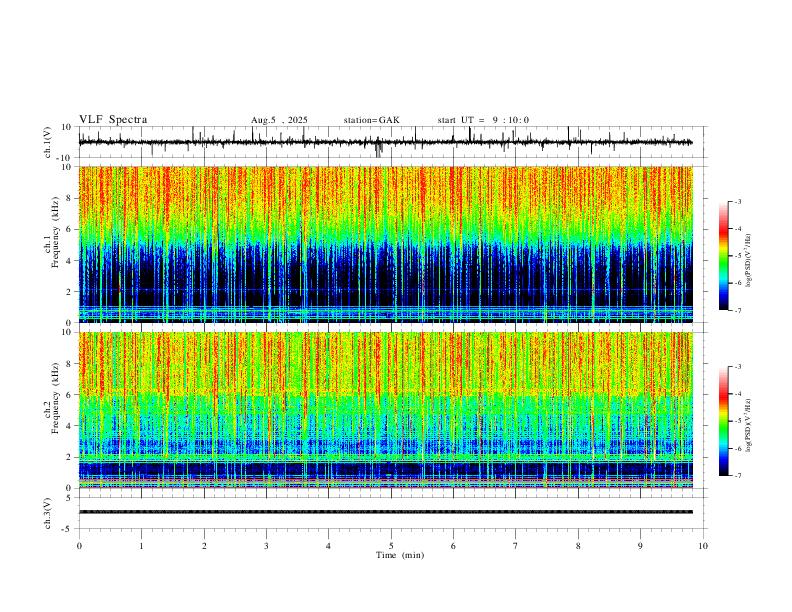Click the "-3" label on ch.1 color bar
Image resolution: width=792 pixels, height=612 pixels.
point(738,201)
